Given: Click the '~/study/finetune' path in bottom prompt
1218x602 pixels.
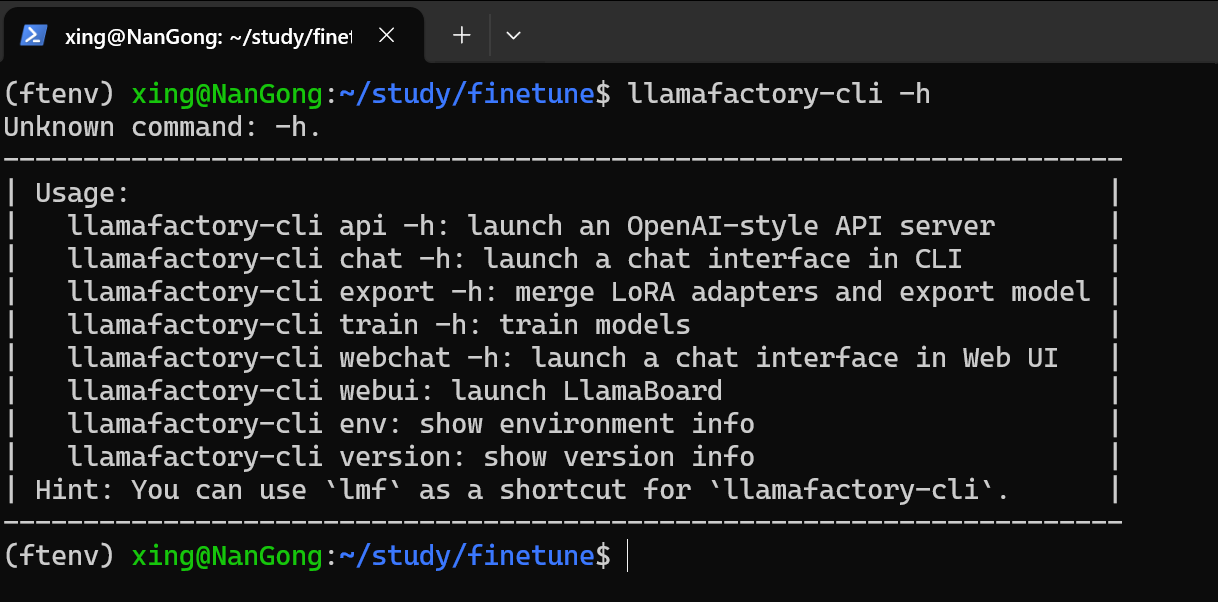Looking at the screenshot, I should point(467,556).
